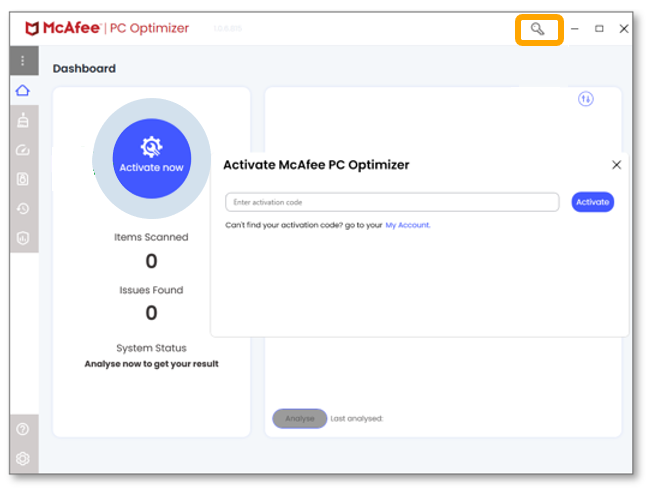Click the up-down arrows sort icon
Screen dimensions: 646x490
(586, 99)
